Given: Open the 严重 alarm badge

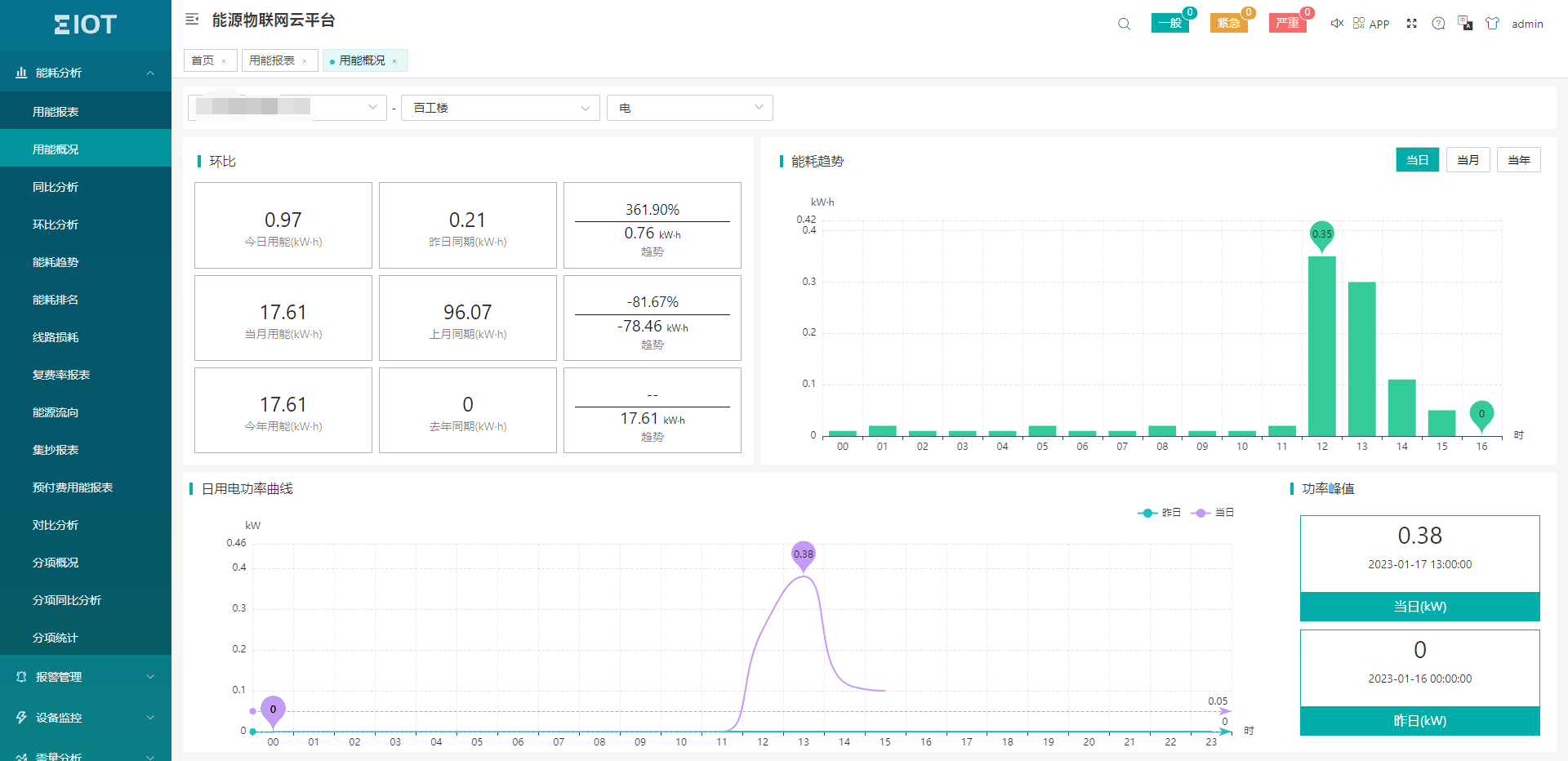Looking at the screenshot, I should point(1287,23).
